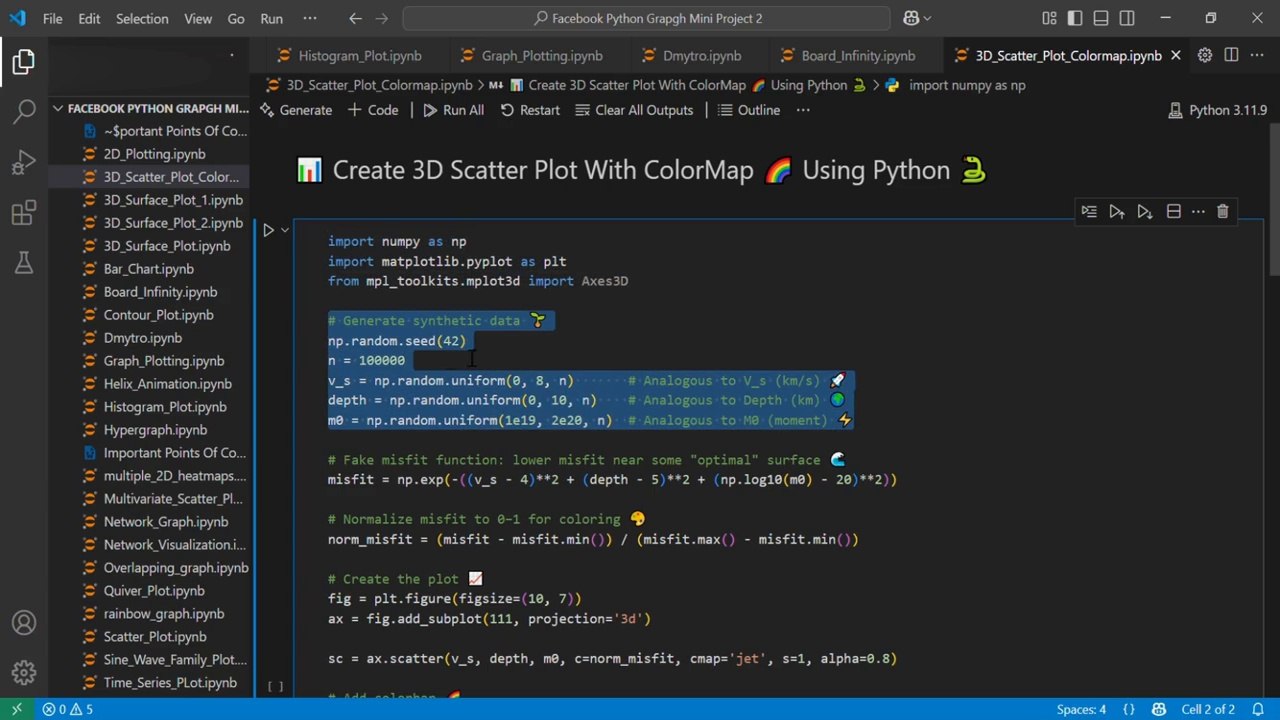Run the code cell play button

click(268, 230)
